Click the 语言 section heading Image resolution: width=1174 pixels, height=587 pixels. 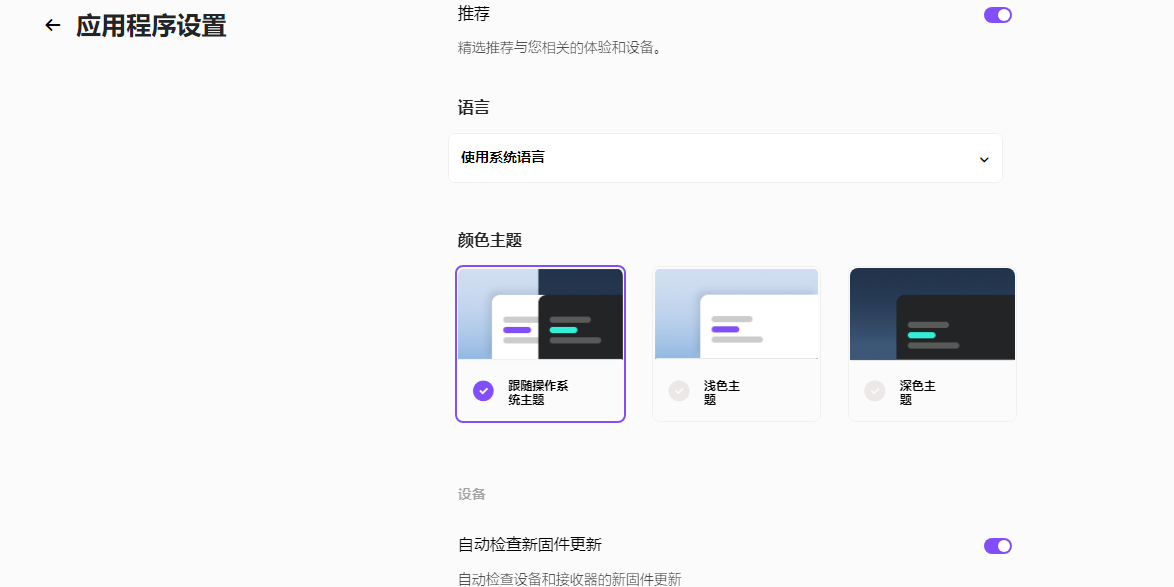474,108
